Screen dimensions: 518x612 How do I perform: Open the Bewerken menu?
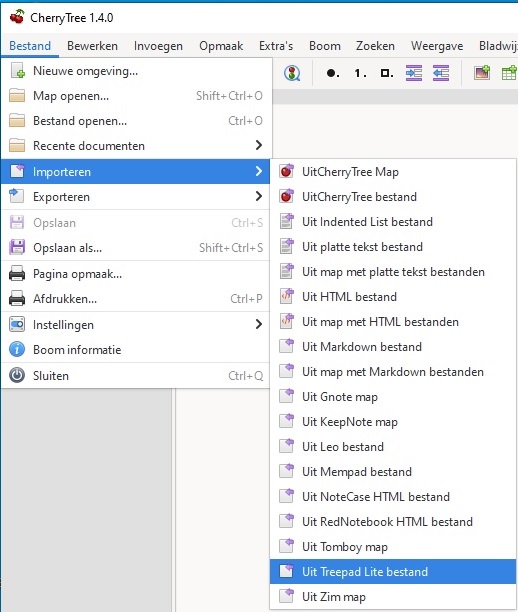click(92, 46)
